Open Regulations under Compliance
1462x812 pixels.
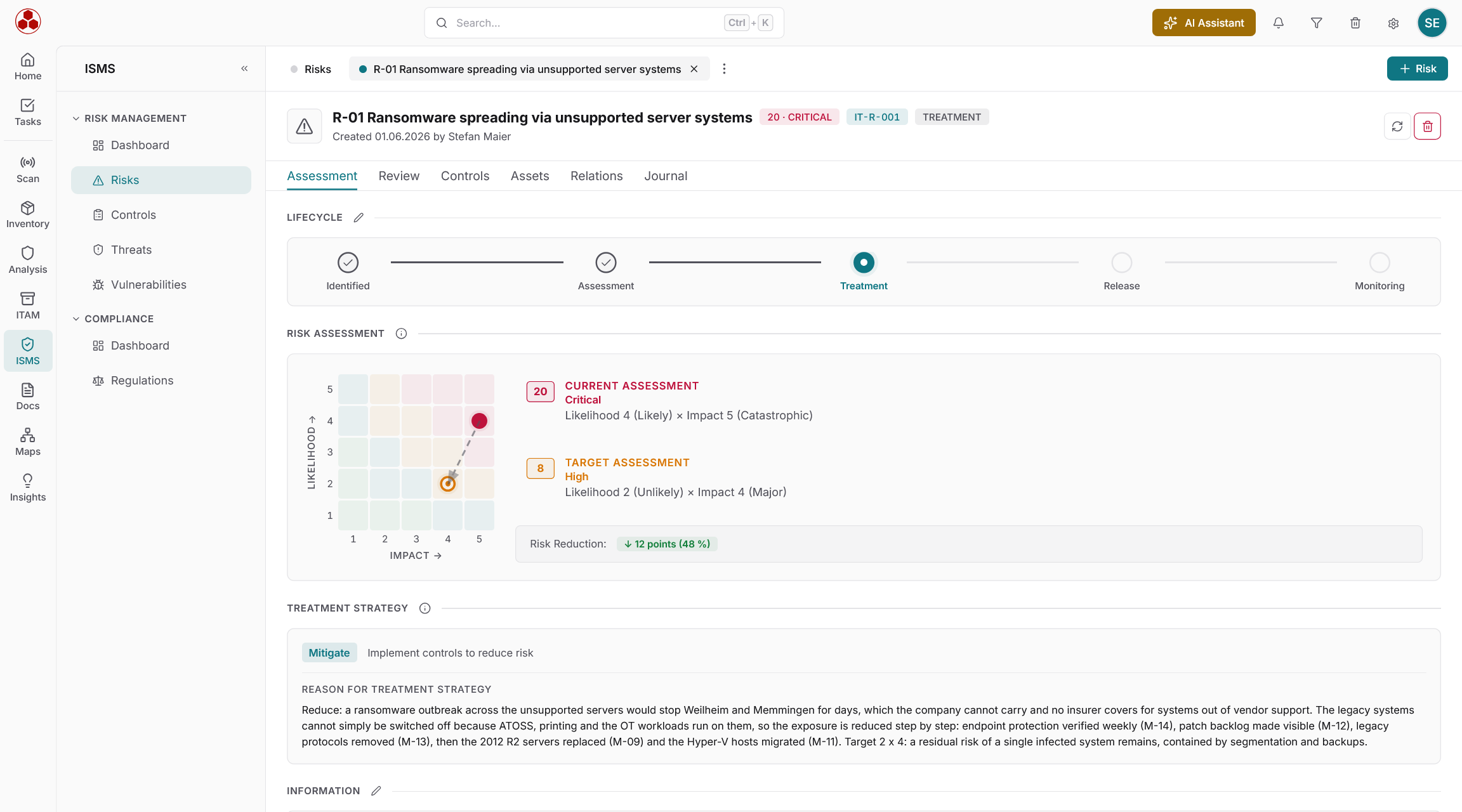161,381
